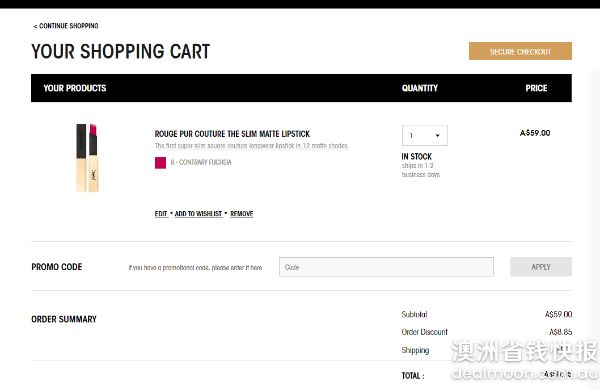
Task: Select the Contrary Fuchsia color swatch
Action: click(160, 163)
